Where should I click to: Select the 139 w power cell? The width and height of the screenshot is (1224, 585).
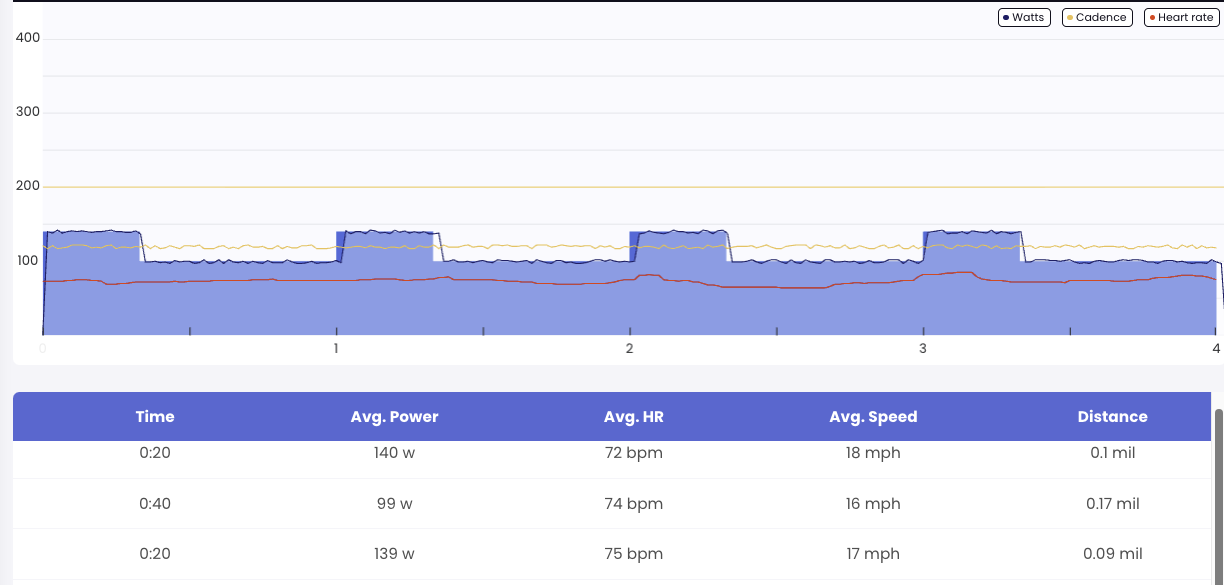[394, 554]
